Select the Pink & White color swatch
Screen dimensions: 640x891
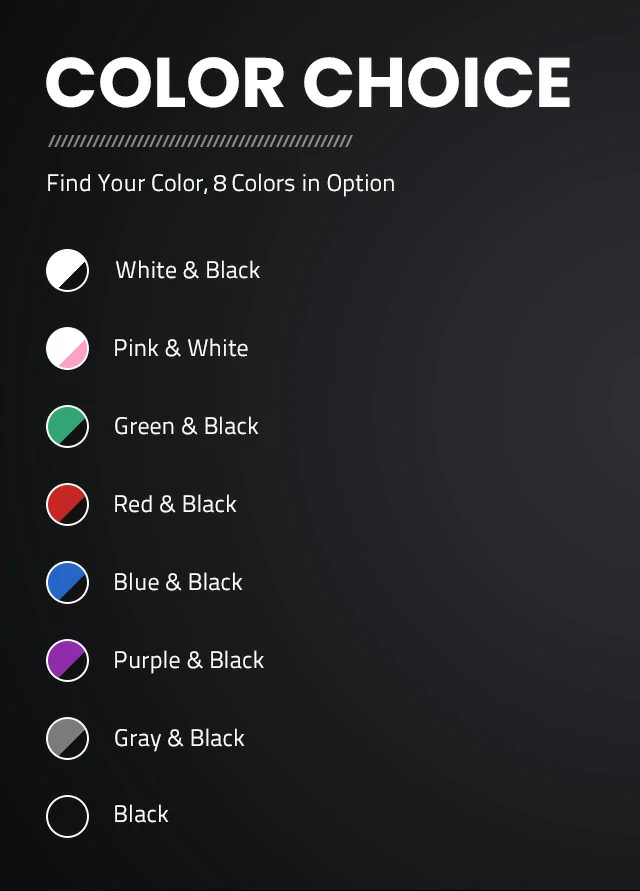pyautogui.click(x=67, y=348)
